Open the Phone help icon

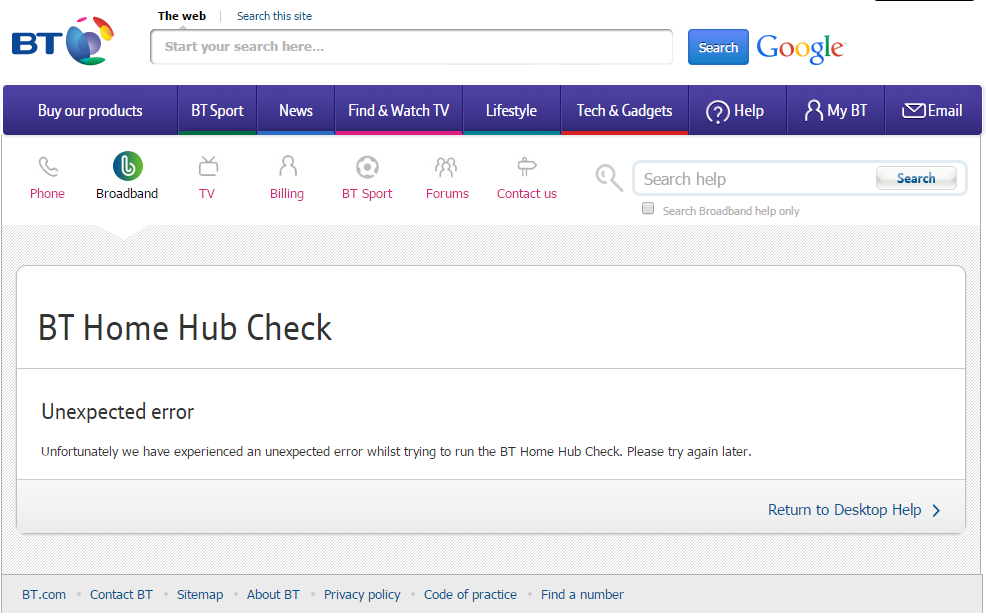pyautogui.click(x=48, y=167)
